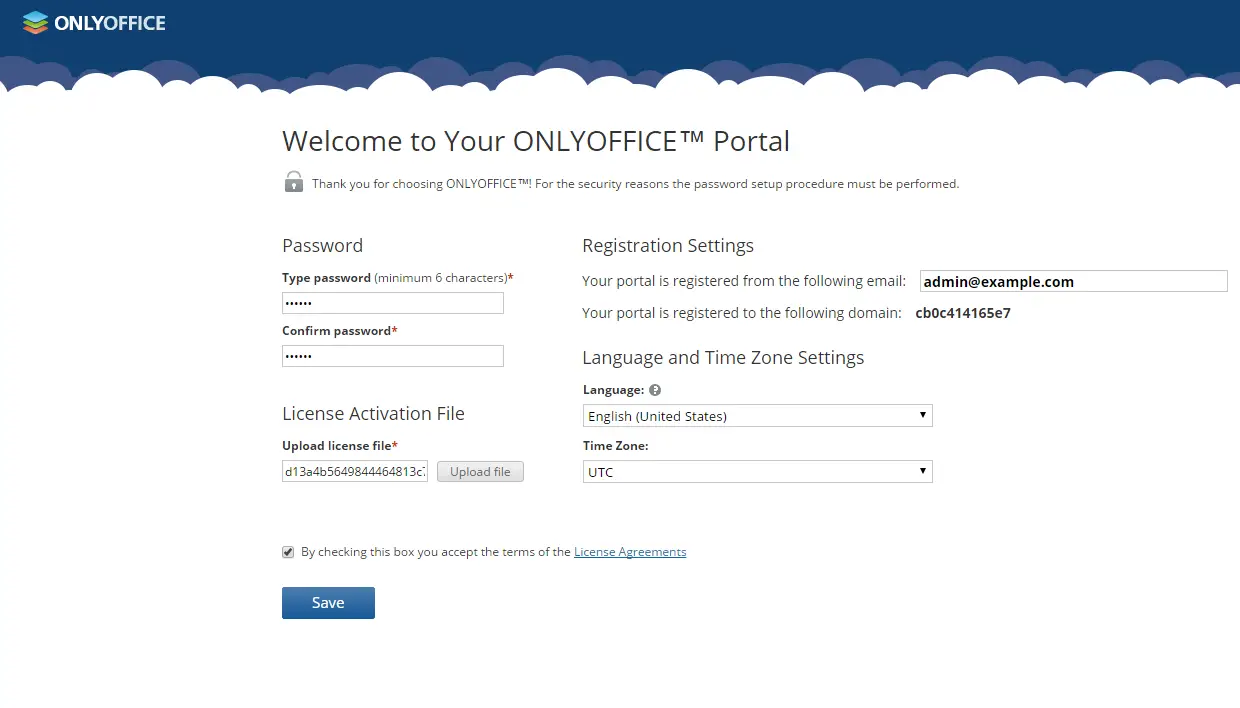1240x708 pixels.
Task: Click the arrow on the Time Zone combo box
Action: (x=923, y=472)
